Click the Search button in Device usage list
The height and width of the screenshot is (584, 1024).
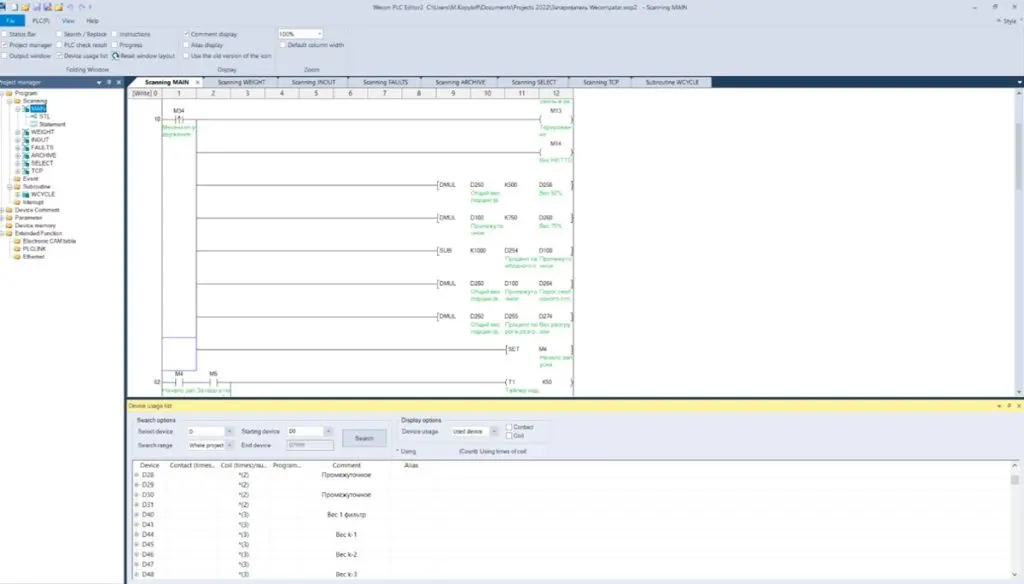363,438
